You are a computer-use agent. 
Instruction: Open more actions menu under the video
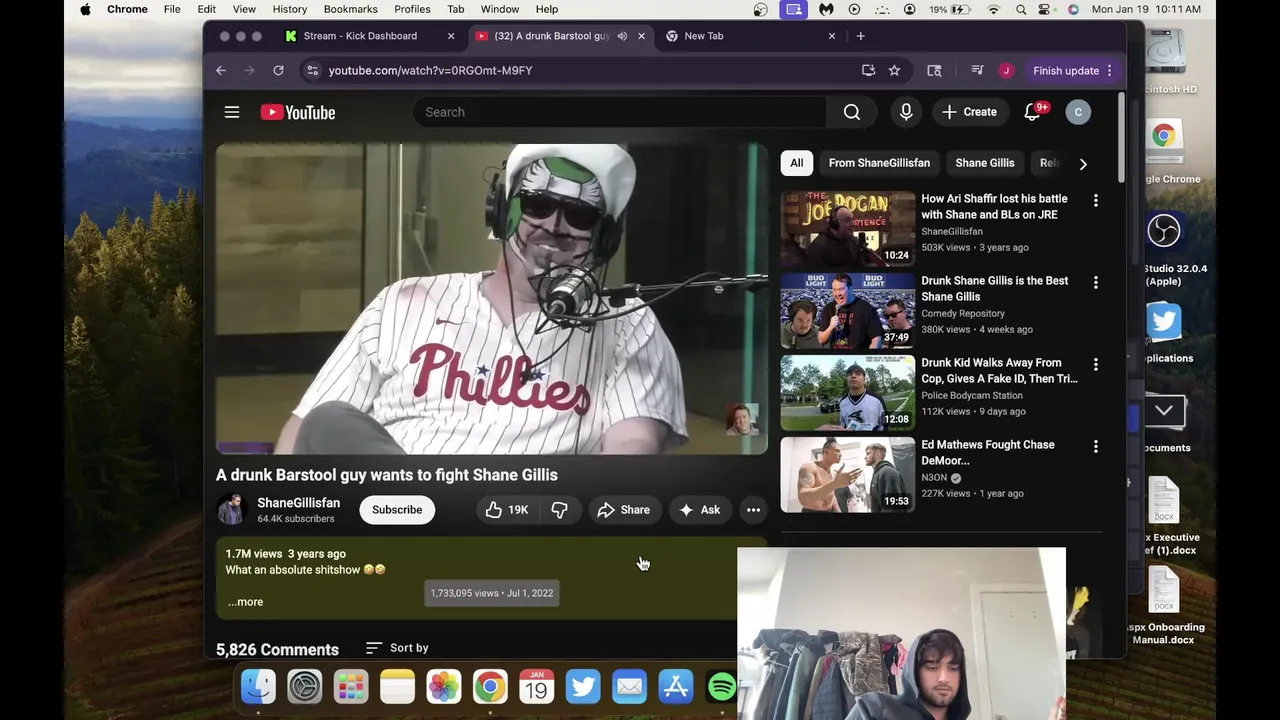753,510
